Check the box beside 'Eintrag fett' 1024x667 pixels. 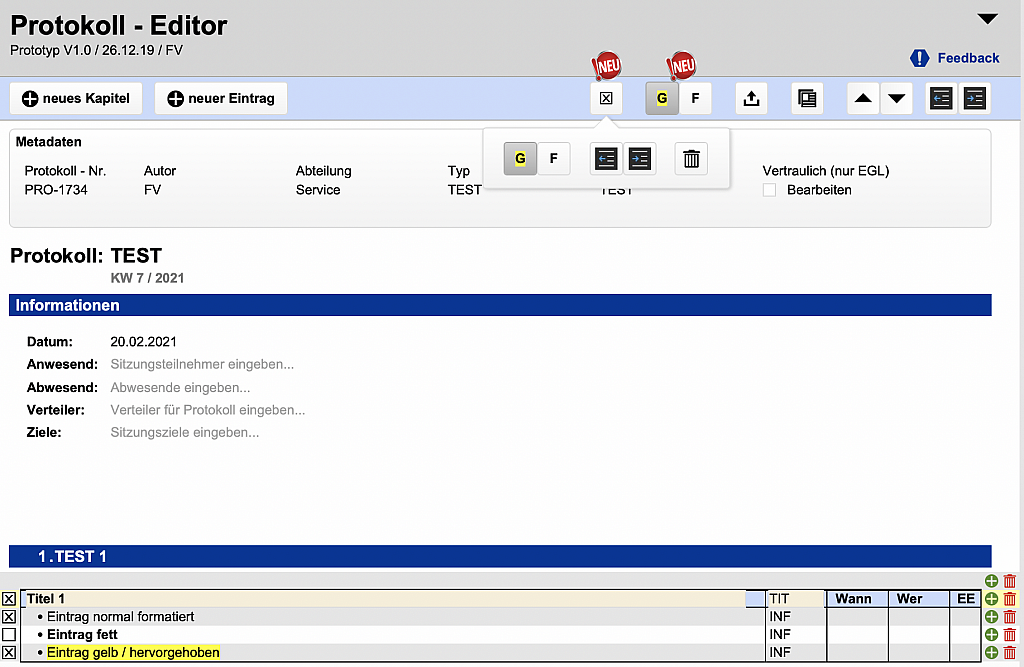coord(9,635)
